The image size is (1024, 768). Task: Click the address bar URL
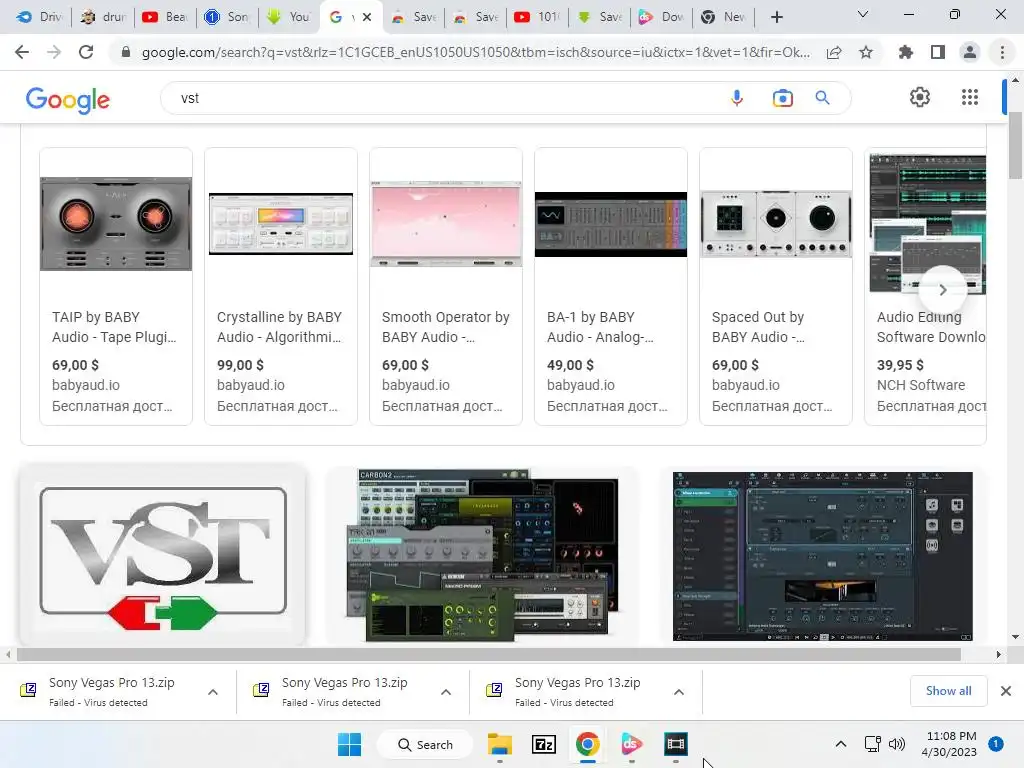[476, 52]
